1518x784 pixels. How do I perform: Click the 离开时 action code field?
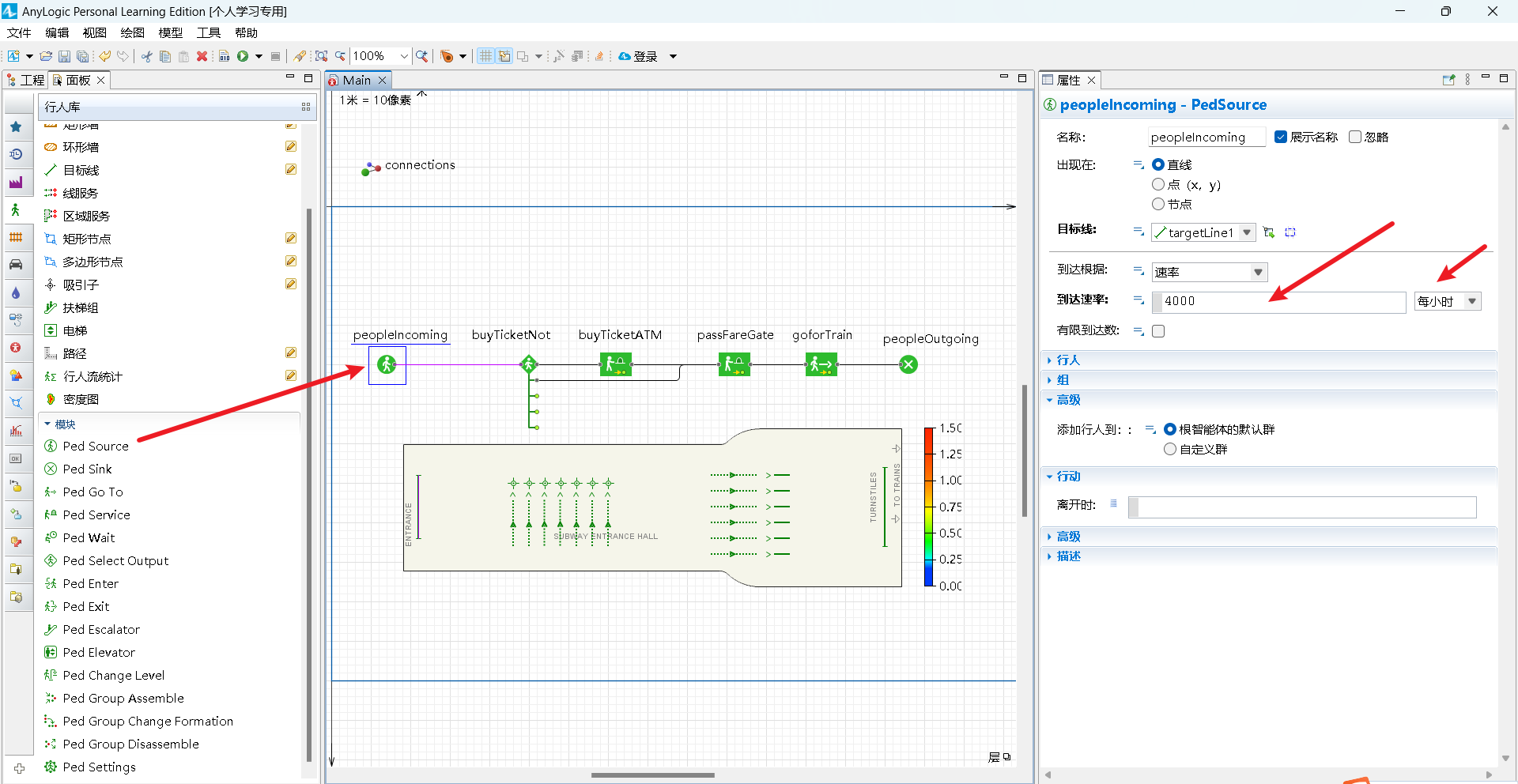(x=1302, y=507)
